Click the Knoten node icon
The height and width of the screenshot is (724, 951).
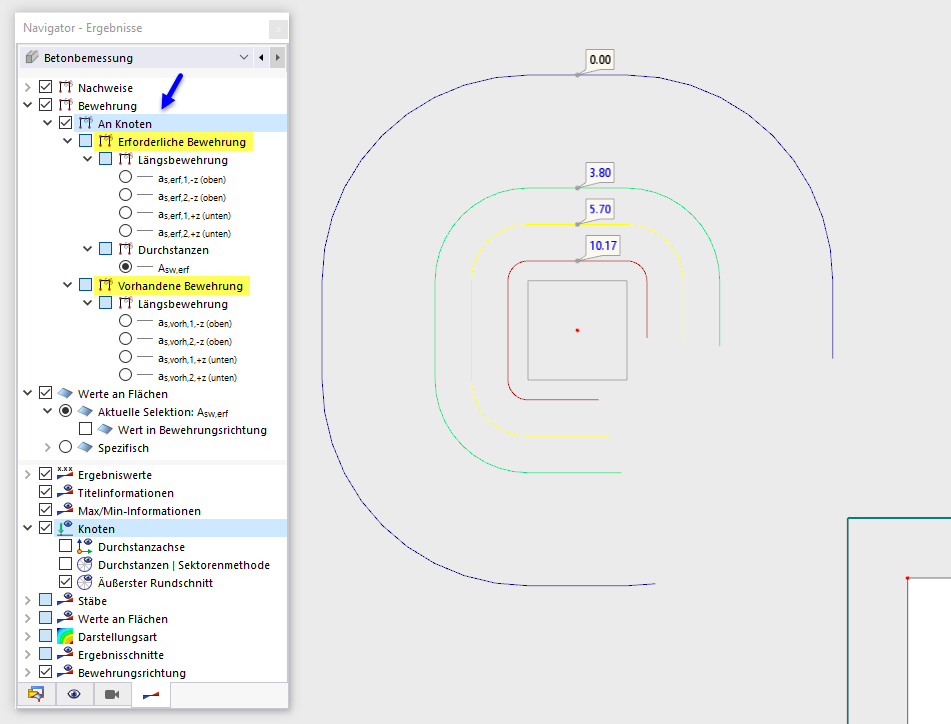[x=66, y=528]
